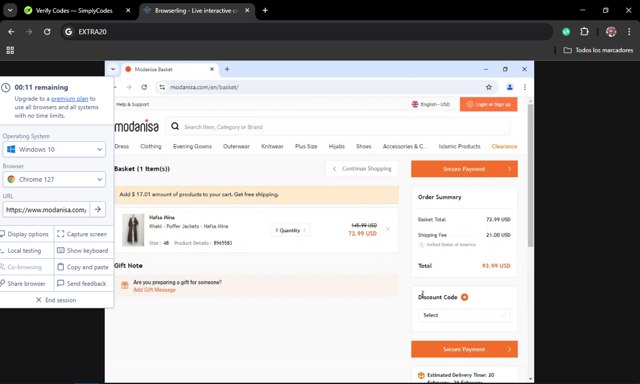Screen dimensions: 640x384
Task: Remove the Hafsa Mina item with X
Action: pos(388,229)
